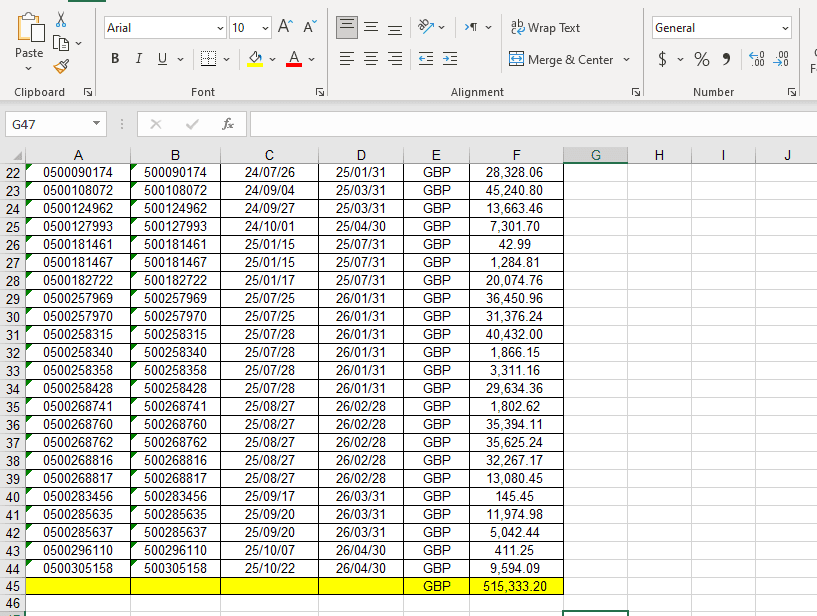
Task: Expand the General number format dropdown
Action: (x=785, y=28)
